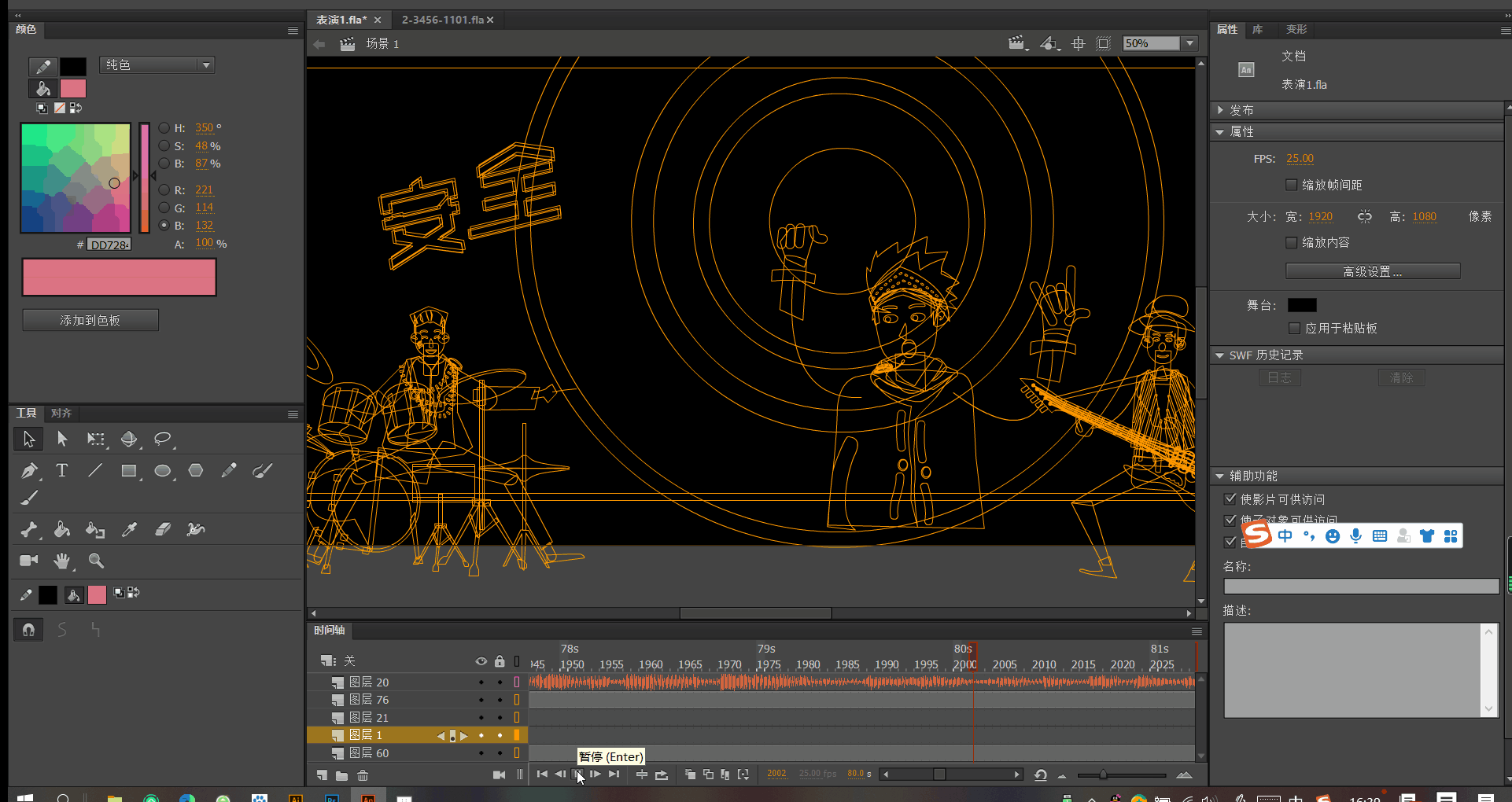Open the 纯色 color type dropdown
Viewport: 1512px width, 802px height.
point(206,64)
